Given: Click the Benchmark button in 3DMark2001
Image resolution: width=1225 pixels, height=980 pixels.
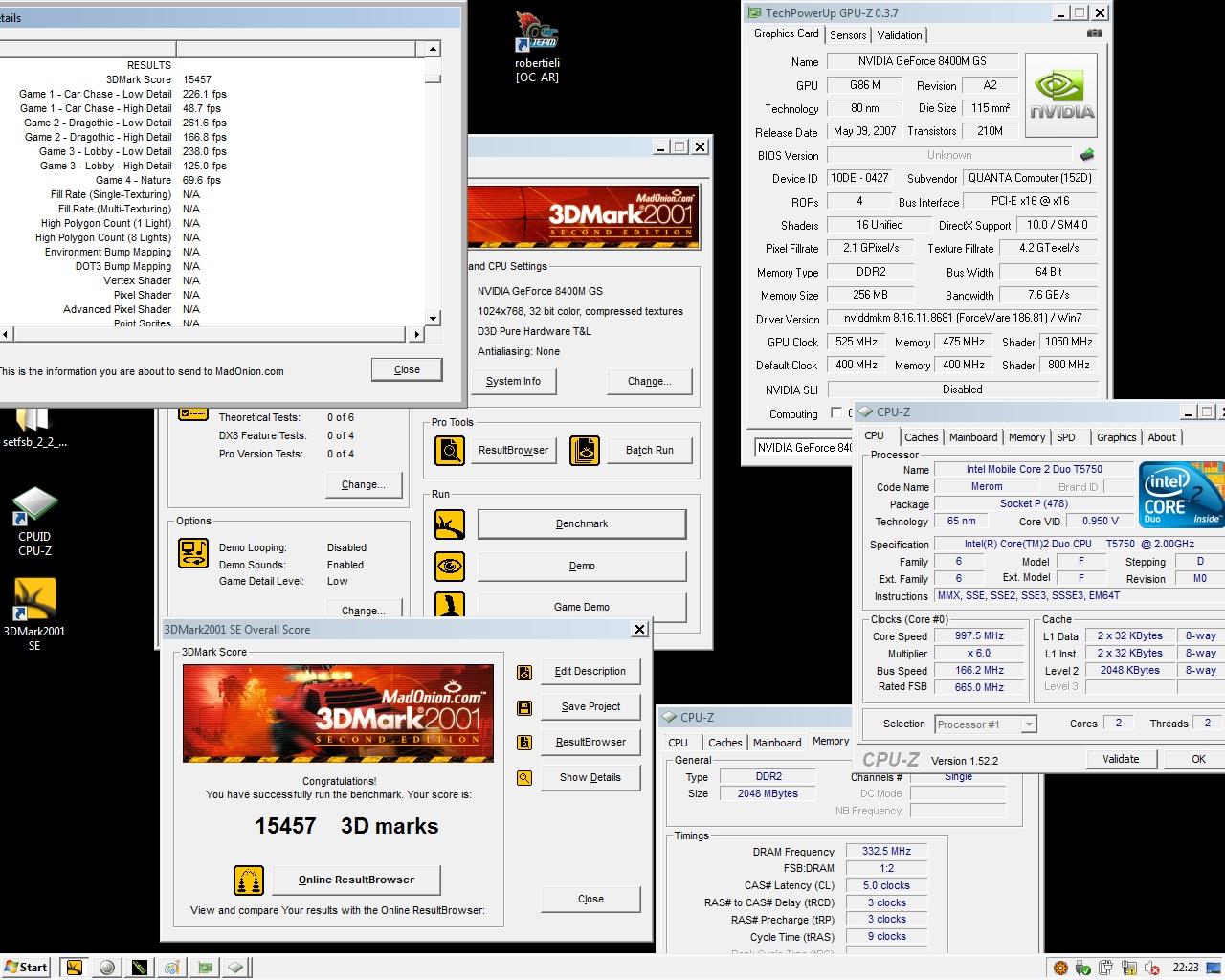Looking at the screenshot, I should coord(582,523).
